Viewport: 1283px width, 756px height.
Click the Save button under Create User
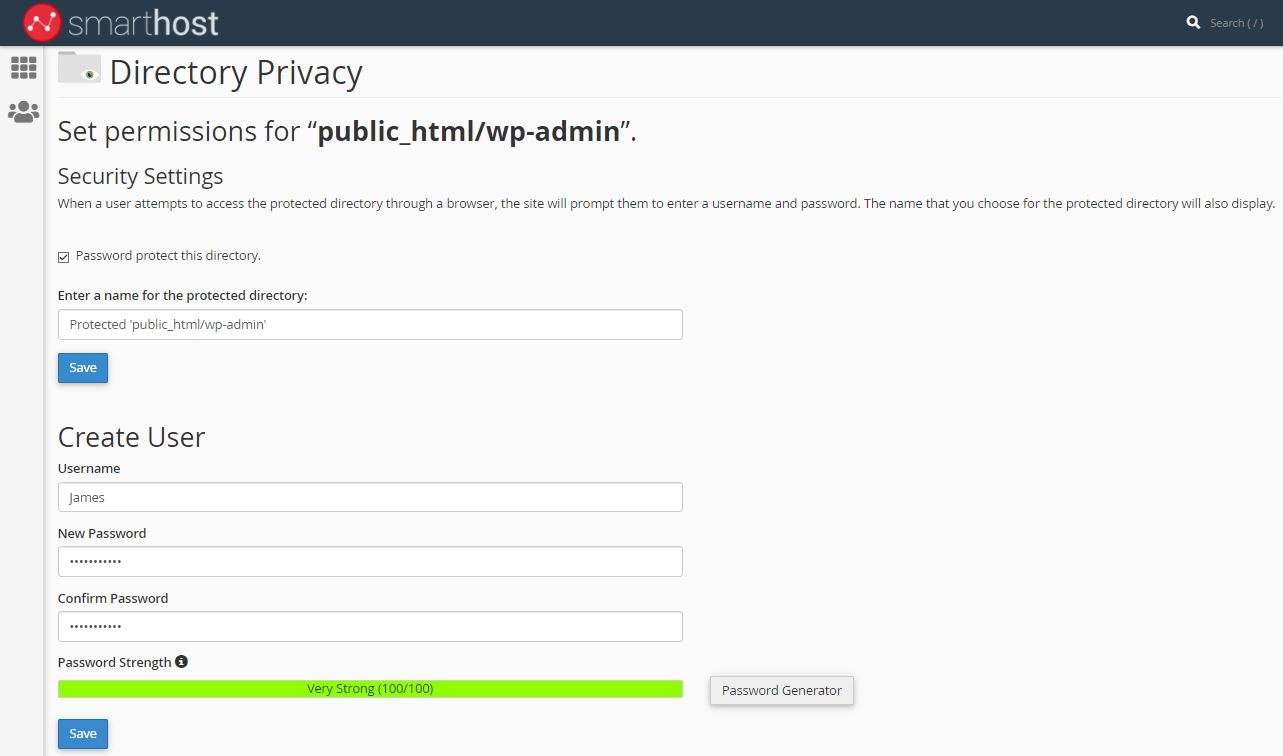coord(83,734)
